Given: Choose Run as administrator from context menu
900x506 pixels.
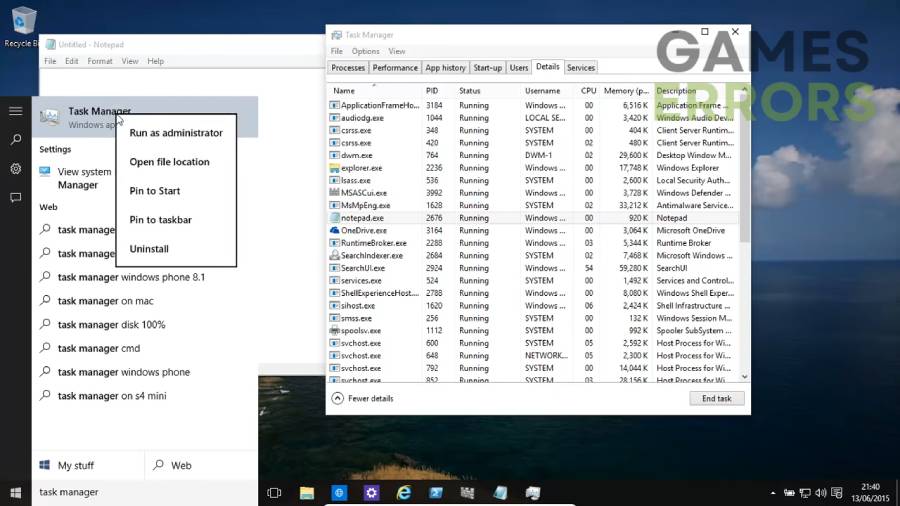Looking at the screenshot, I should tap(176, 133).
